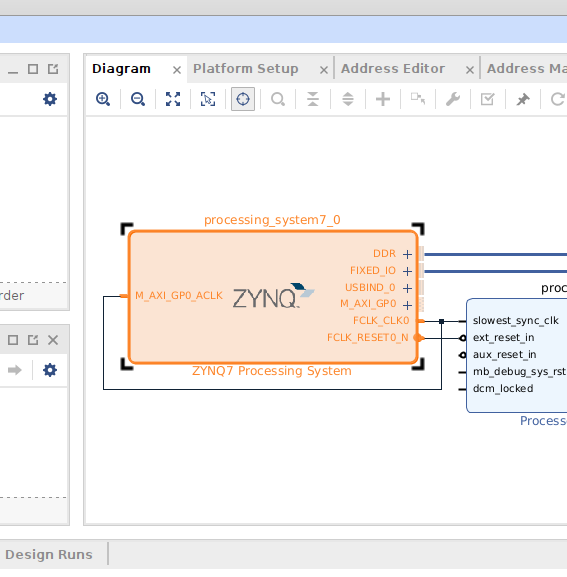Expand the M_AXI_GP0 interface port

click(x=407, y=305)
